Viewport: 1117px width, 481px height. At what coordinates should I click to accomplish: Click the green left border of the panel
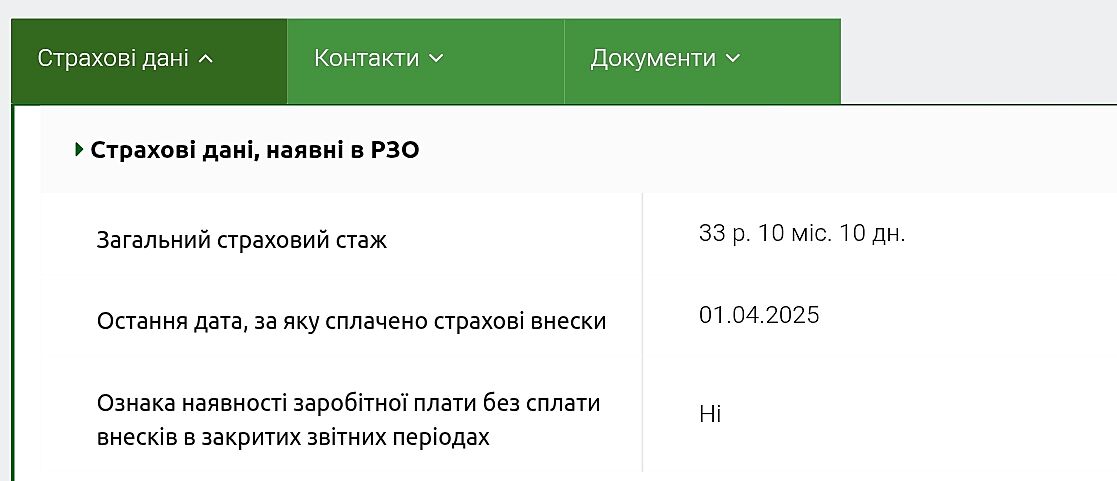[x=13, y=300]
